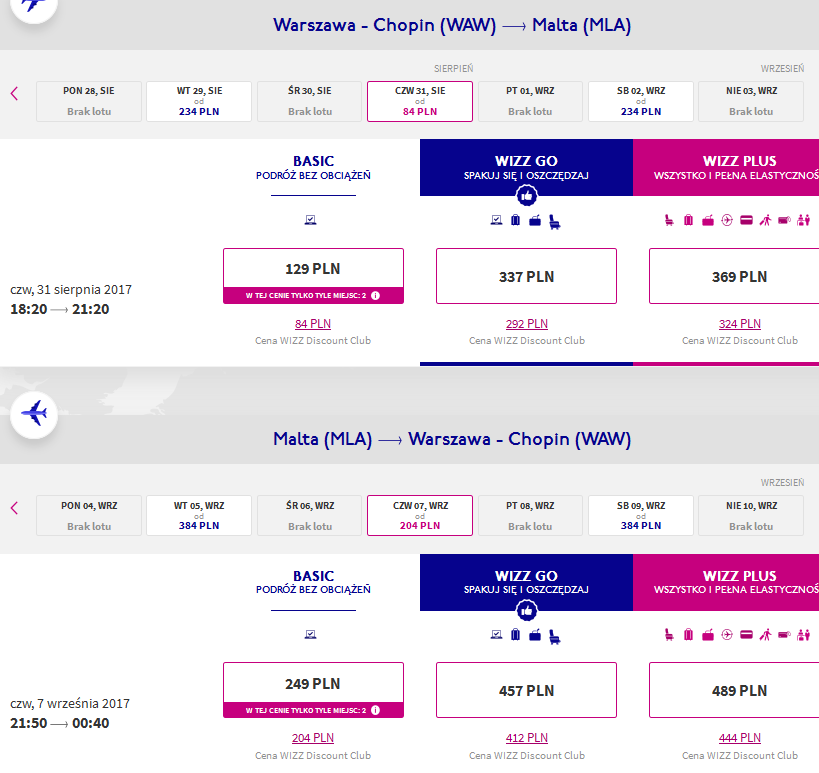Viewport: 819px width, 773px height.
Task: Click airplane flexibility icon under return WIZZ PLUS
Action: click(727, 635)
